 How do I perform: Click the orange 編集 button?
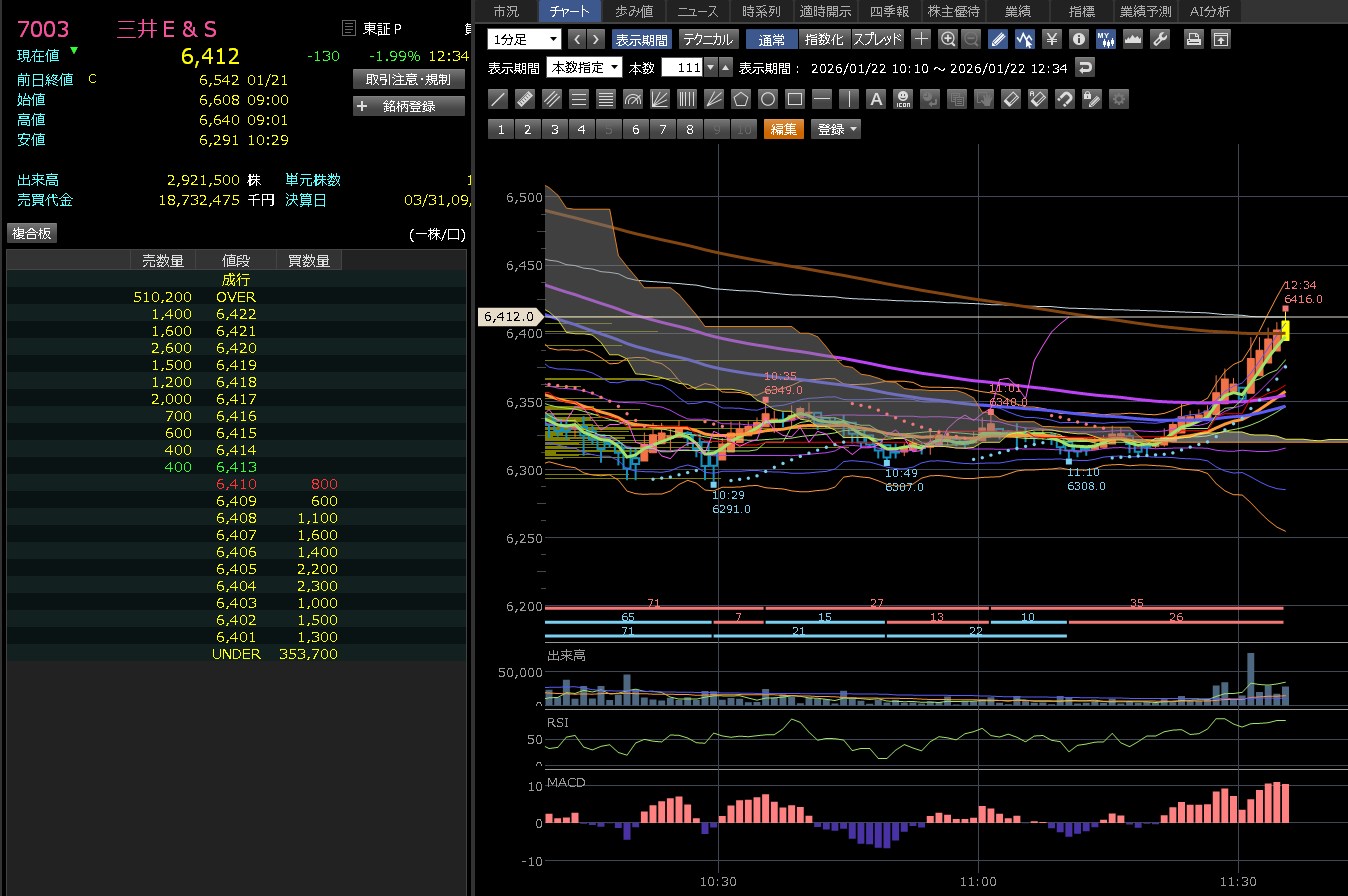point(783,129)
